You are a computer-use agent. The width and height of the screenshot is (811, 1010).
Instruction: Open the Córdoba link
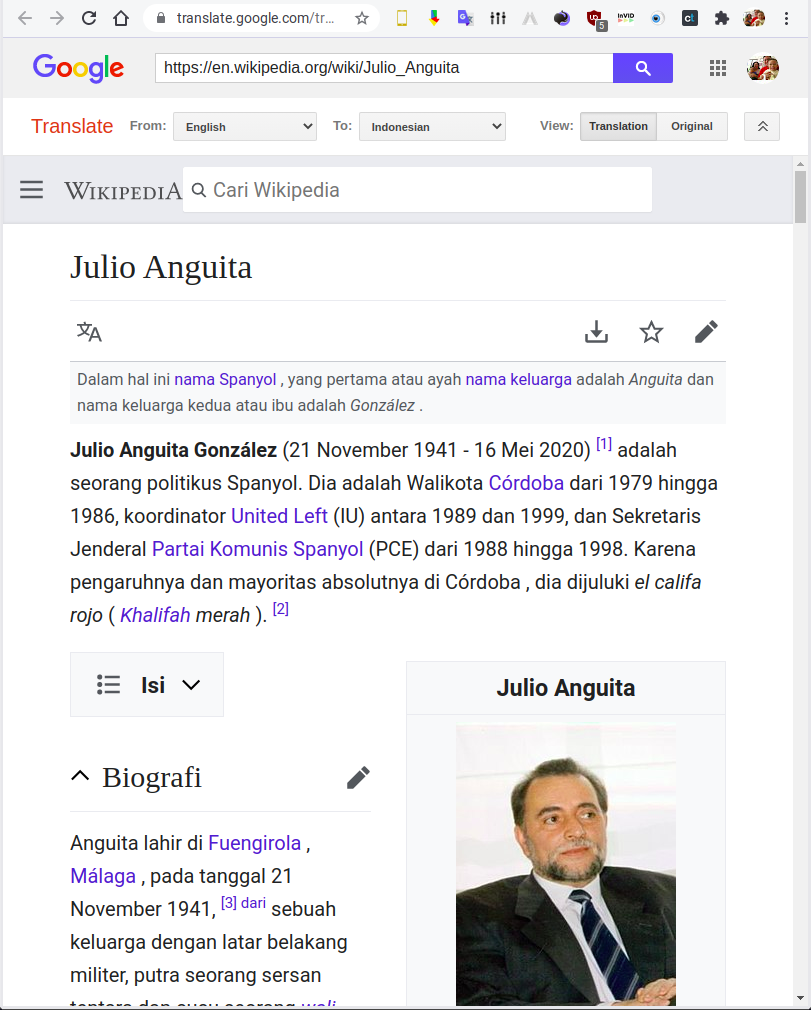pos(526,483)
